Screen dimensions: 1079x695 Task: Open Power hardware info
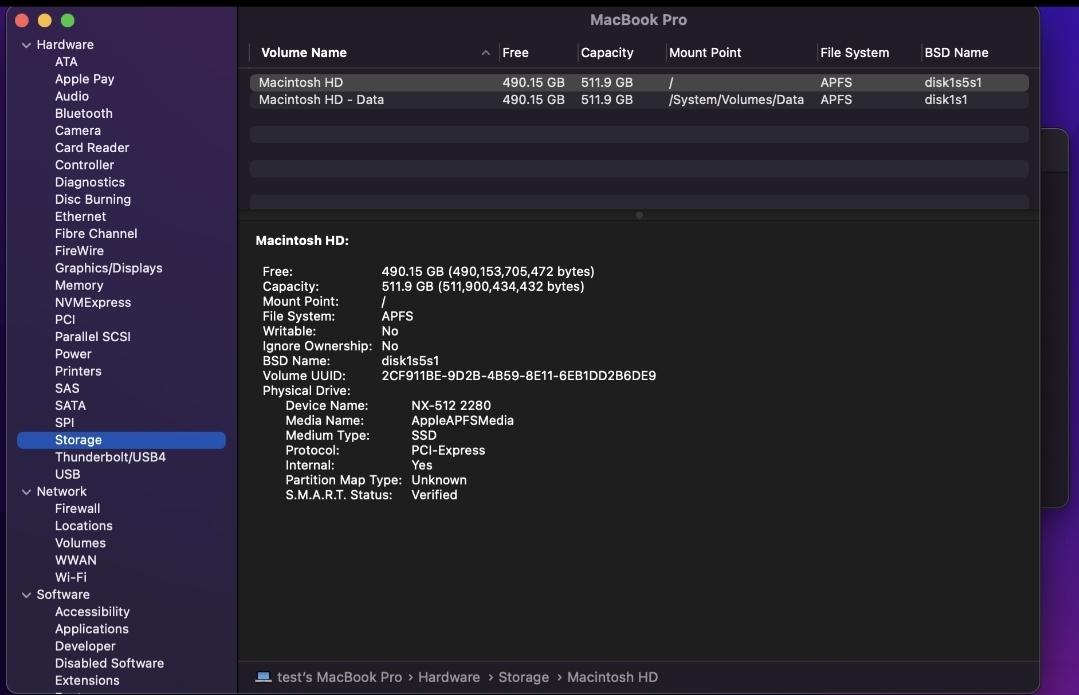click(x=73, y=354)
